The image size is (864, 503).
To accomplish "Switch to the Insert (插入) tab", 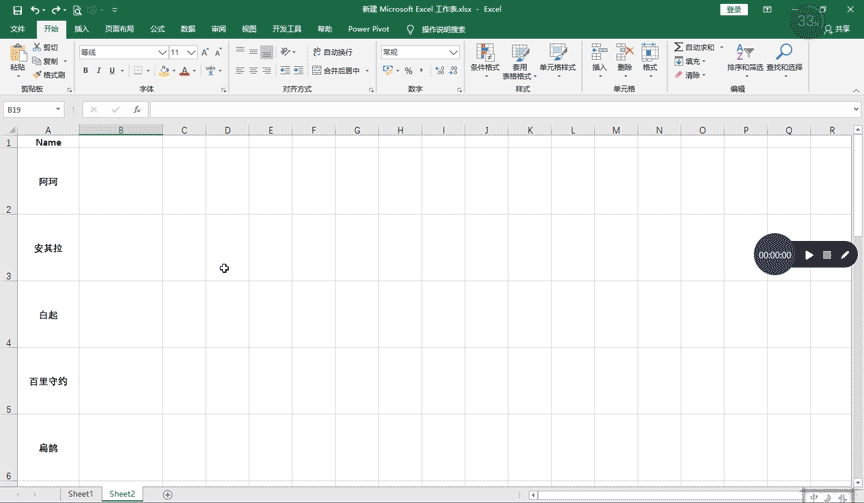I will [82, 29].
